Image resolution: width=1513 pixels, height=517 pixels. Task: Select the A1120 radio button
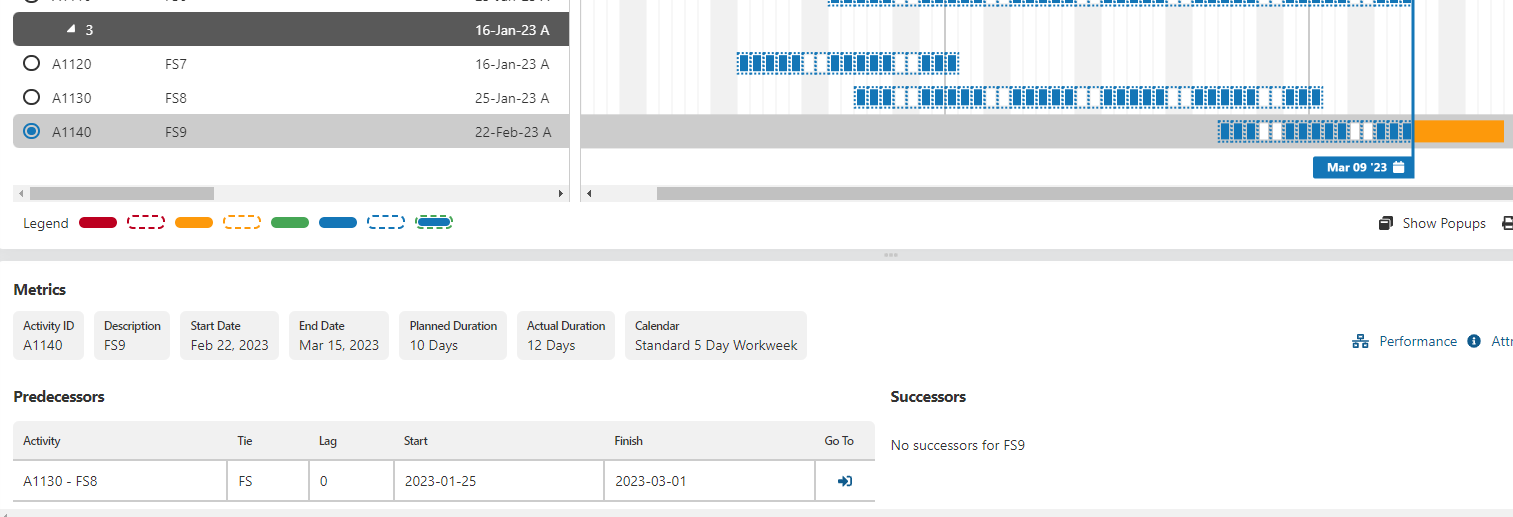32,64
